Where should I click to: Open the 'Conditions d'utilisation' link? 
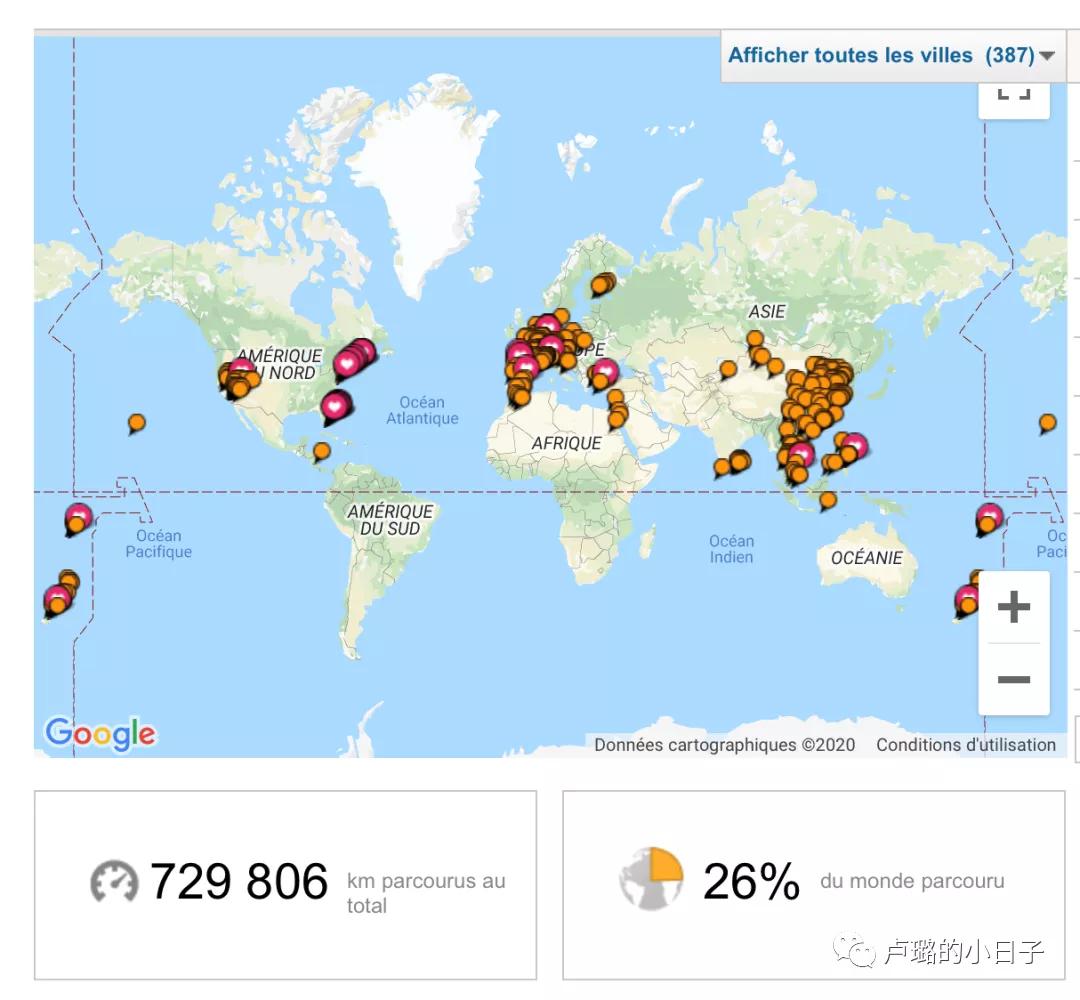965,745
